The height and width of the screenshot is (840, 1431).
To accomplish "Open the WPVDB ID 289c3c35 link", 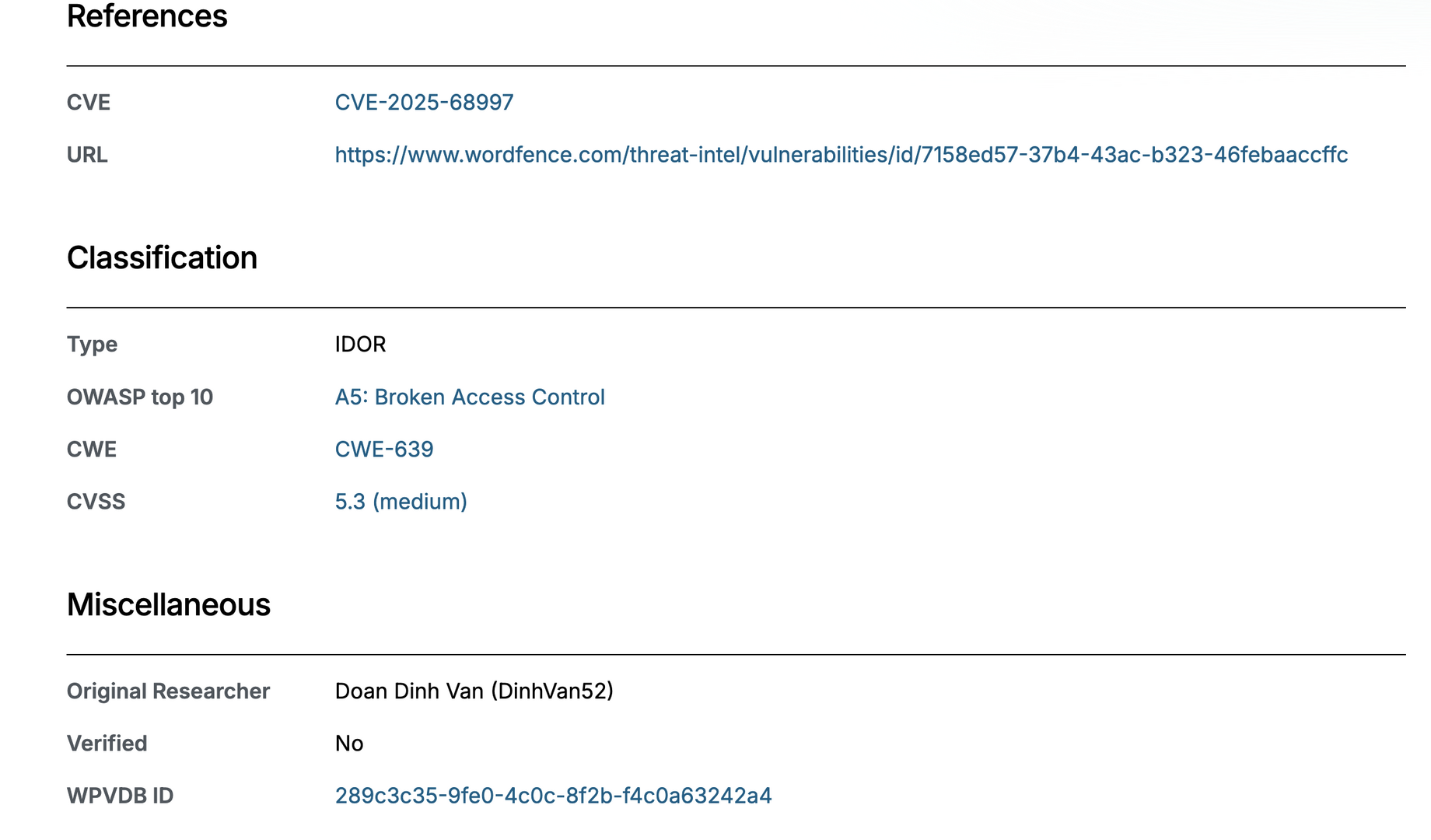I will [553, 796].
